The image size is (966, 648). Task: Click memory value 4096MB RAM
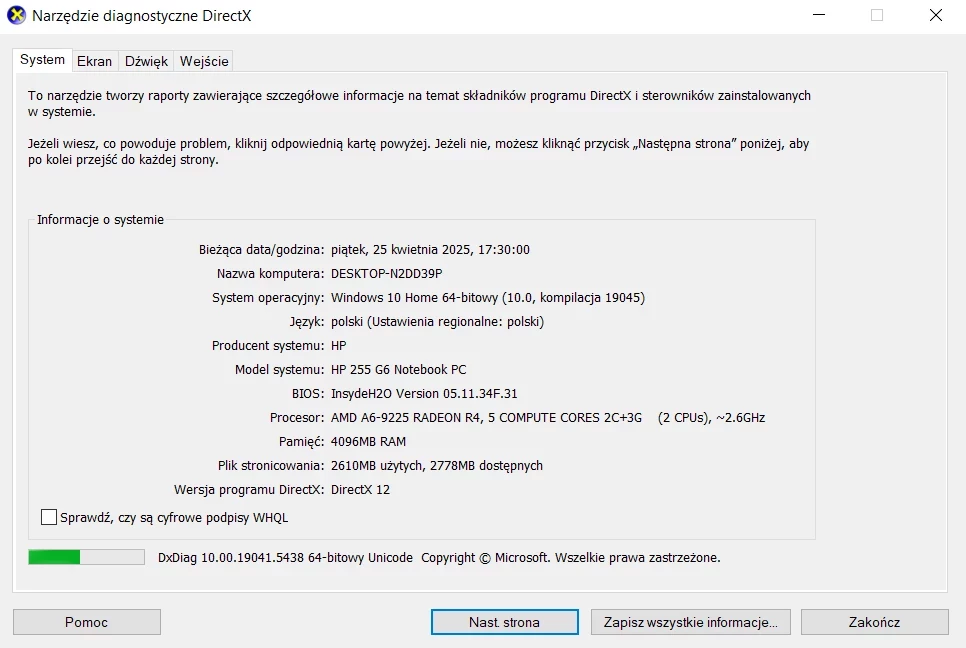tap(368, 442)
